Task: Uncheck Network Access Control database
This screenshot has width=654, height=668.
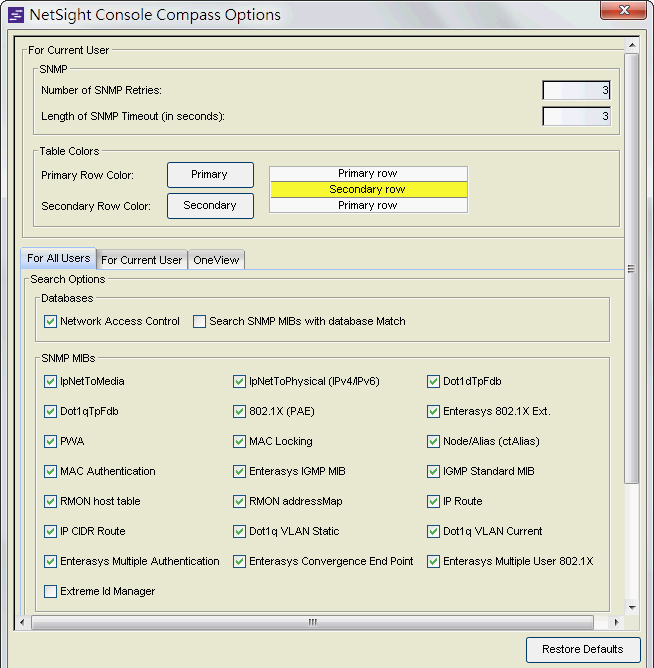Action: tap(50, 321)
